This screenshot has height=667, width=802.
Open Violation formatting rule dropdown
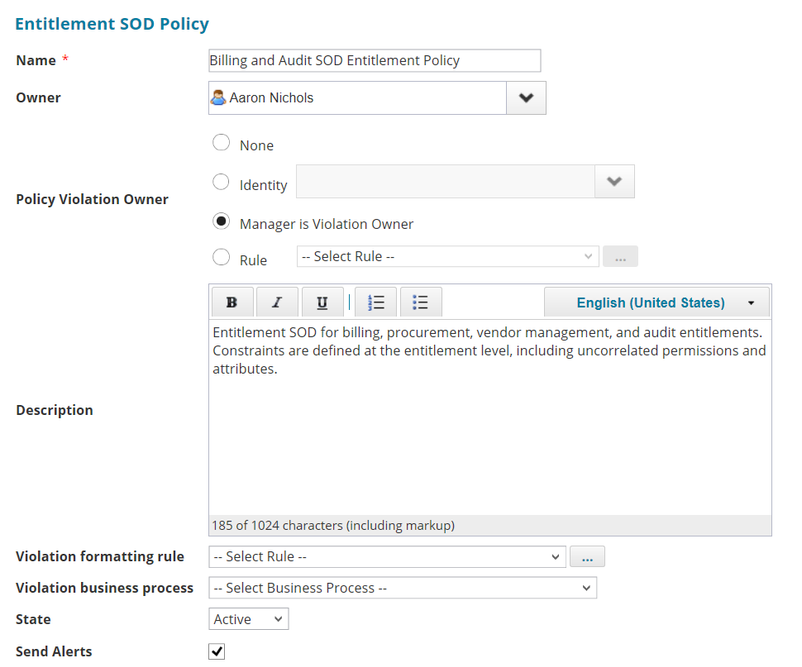coord(387,557)
